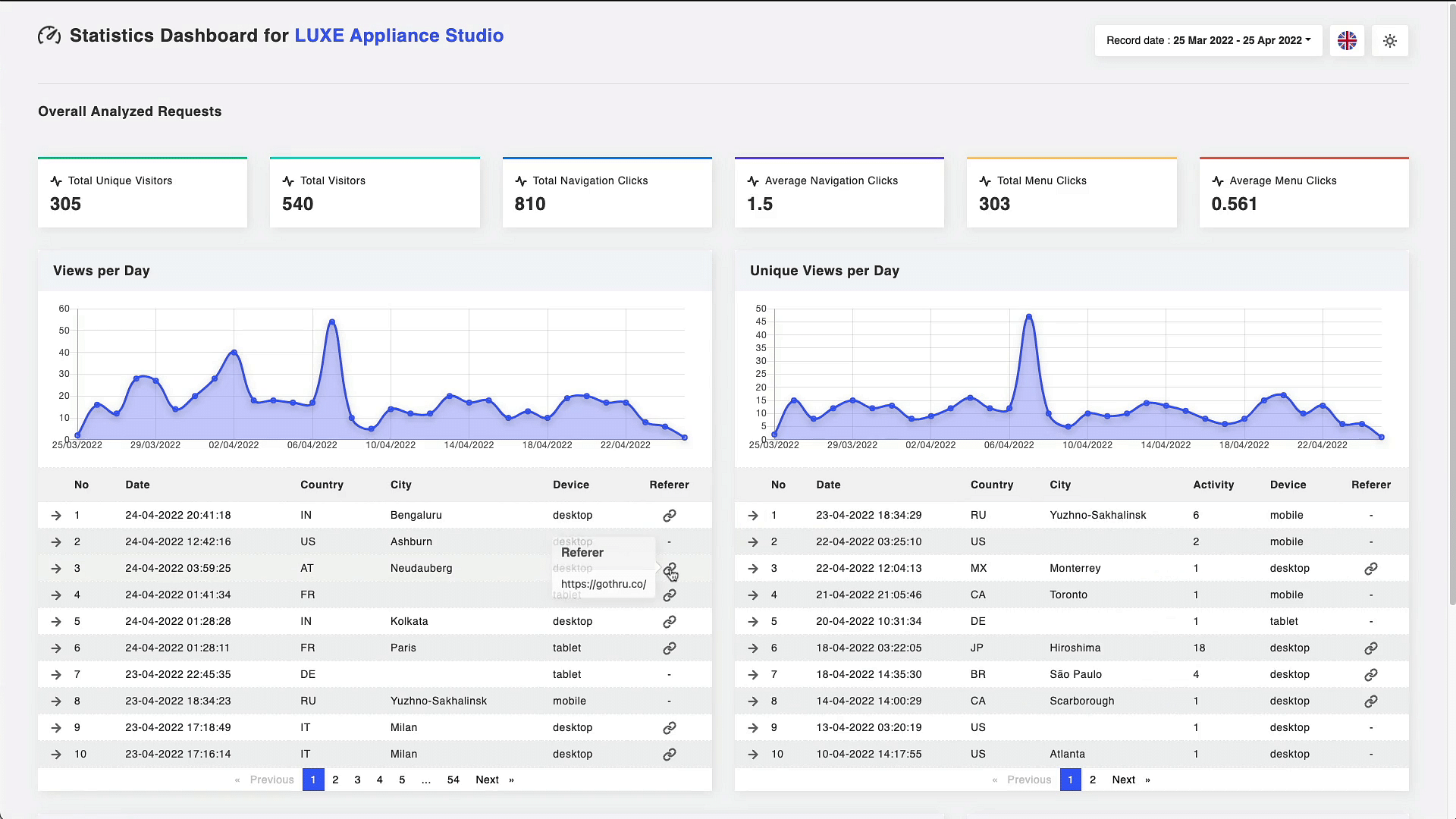Expand the Monterrey row arrow
Screen dimensions: 1456x819
[x=753, y=569]
